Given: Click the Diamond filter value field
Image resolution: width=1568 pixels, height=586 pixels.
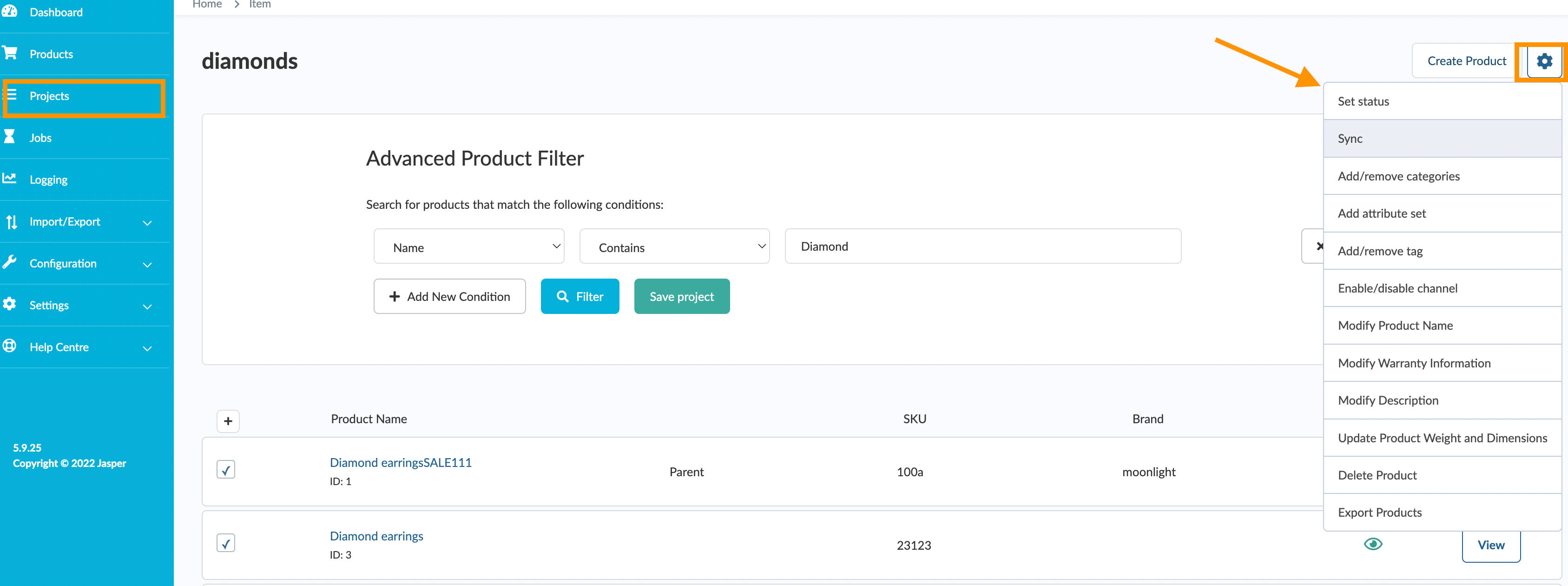Looking at the screenshot, I should (982, 246).
